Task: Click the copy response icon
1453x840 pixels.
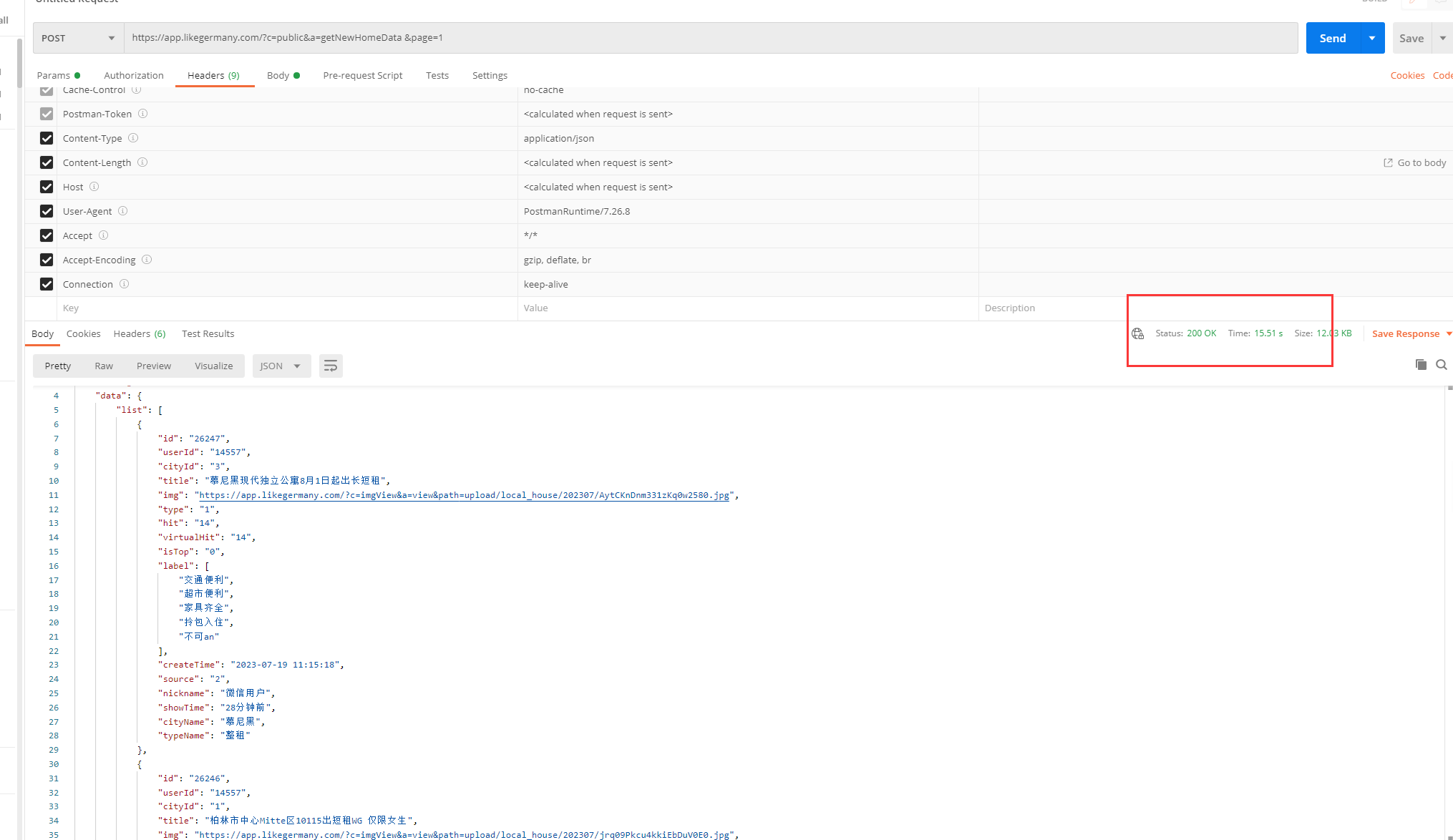Action: 1421,365
